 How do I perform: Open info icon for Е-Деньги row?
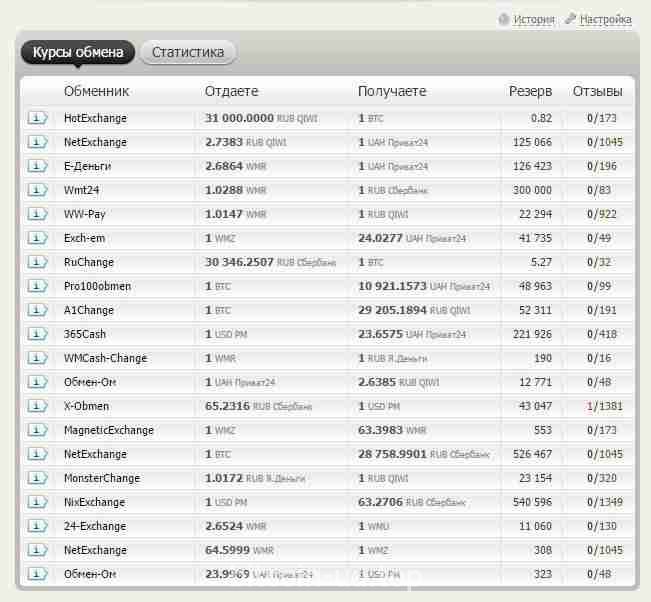point(37,166)
